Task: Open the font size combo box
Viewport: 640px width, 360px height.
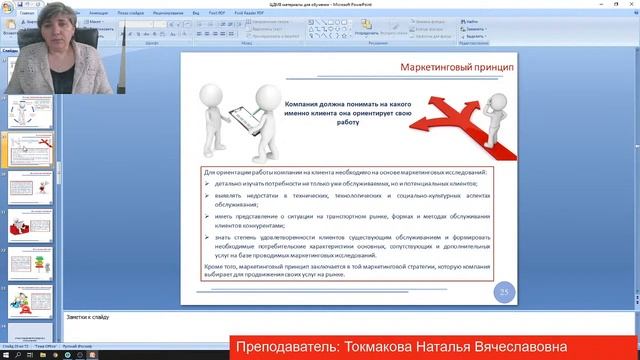Action: [160, 24]
